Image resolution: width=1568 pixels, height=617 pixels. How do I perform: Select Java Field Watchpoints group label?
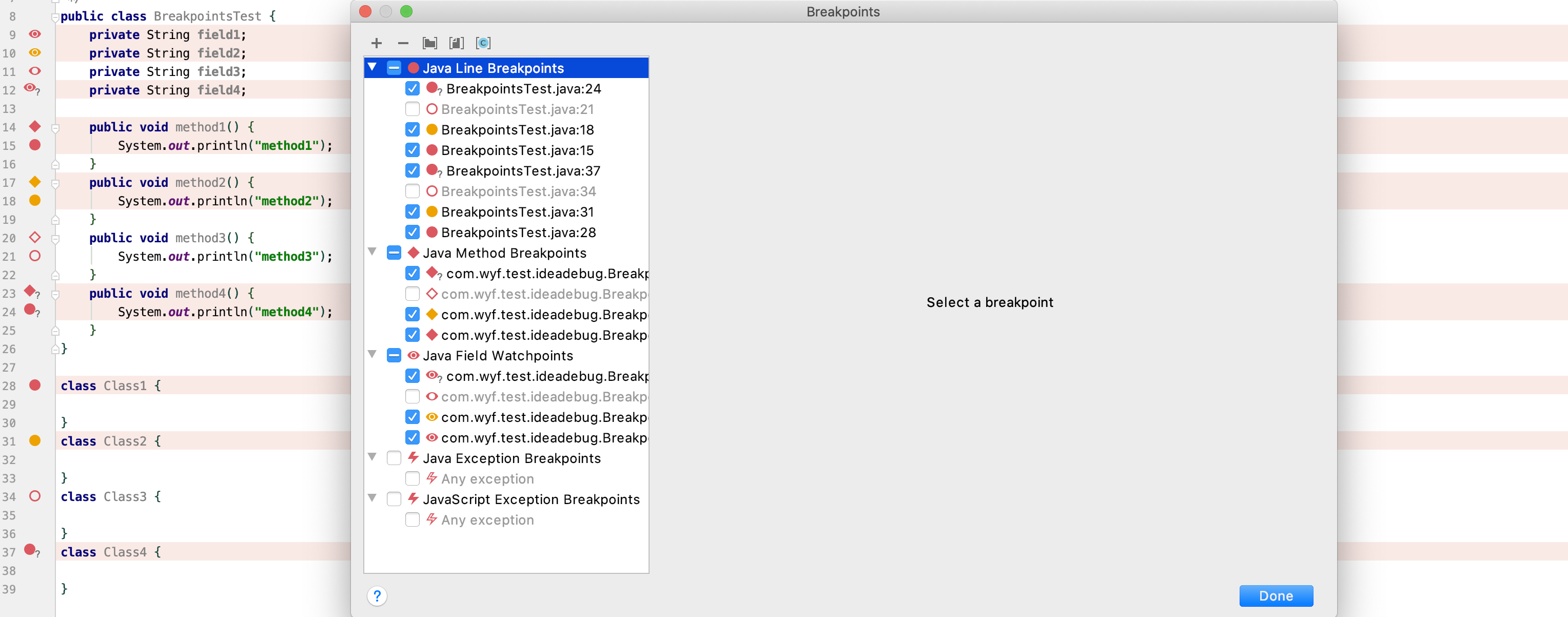tap(497, 355)
